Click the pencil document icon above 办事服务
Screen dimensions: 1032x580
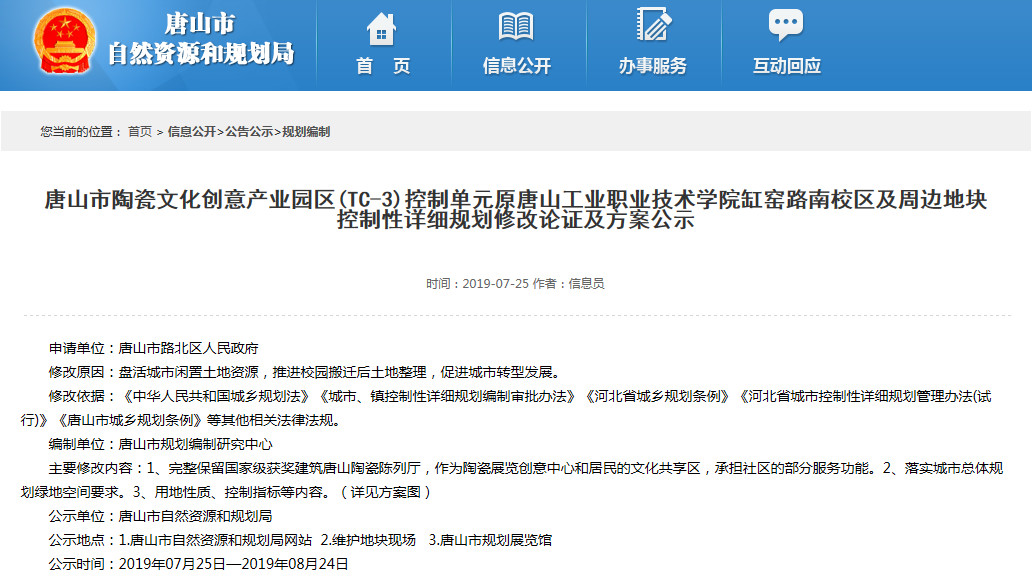point(652,26)
